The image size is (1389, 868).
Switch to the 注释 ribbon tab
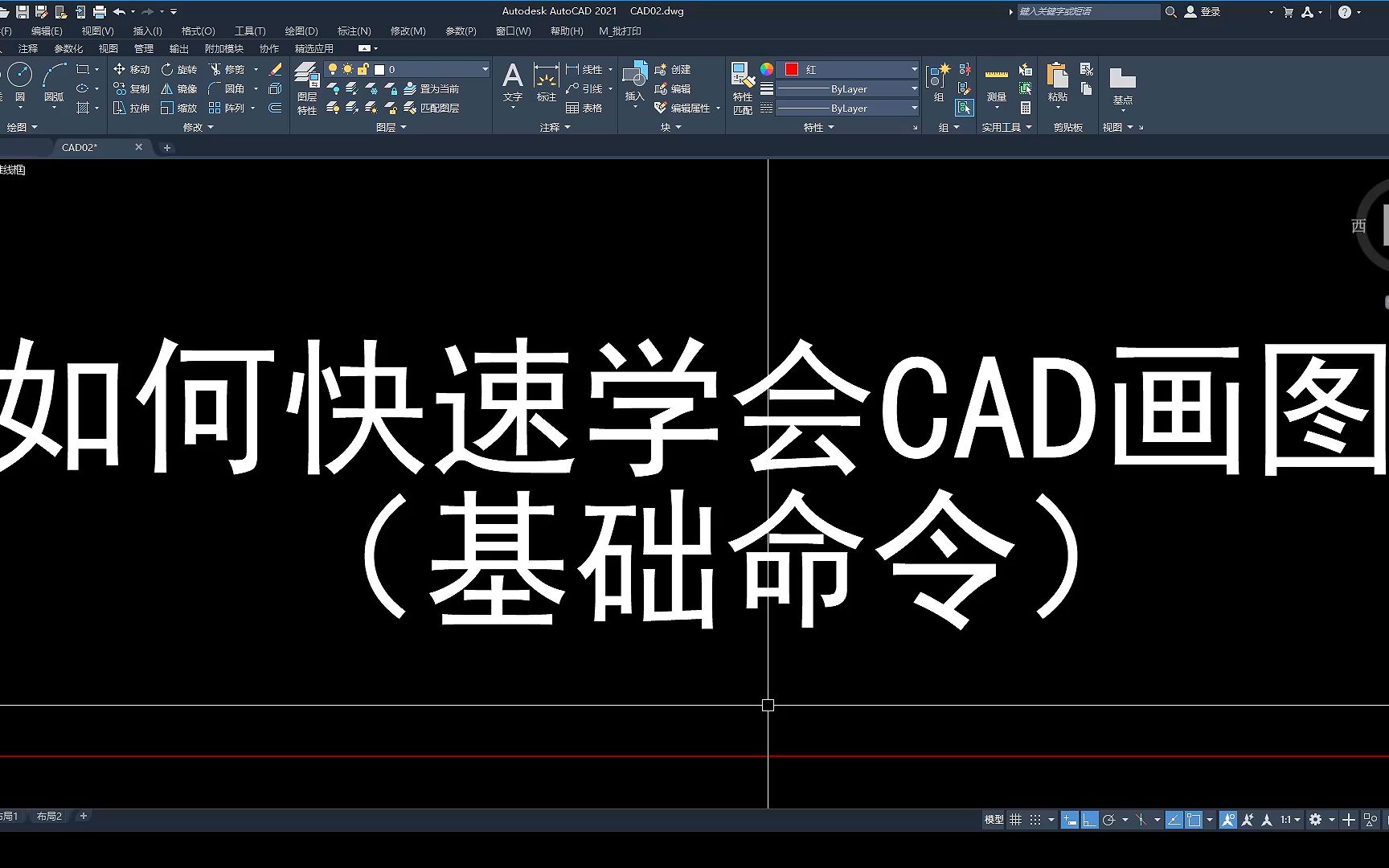28,48
